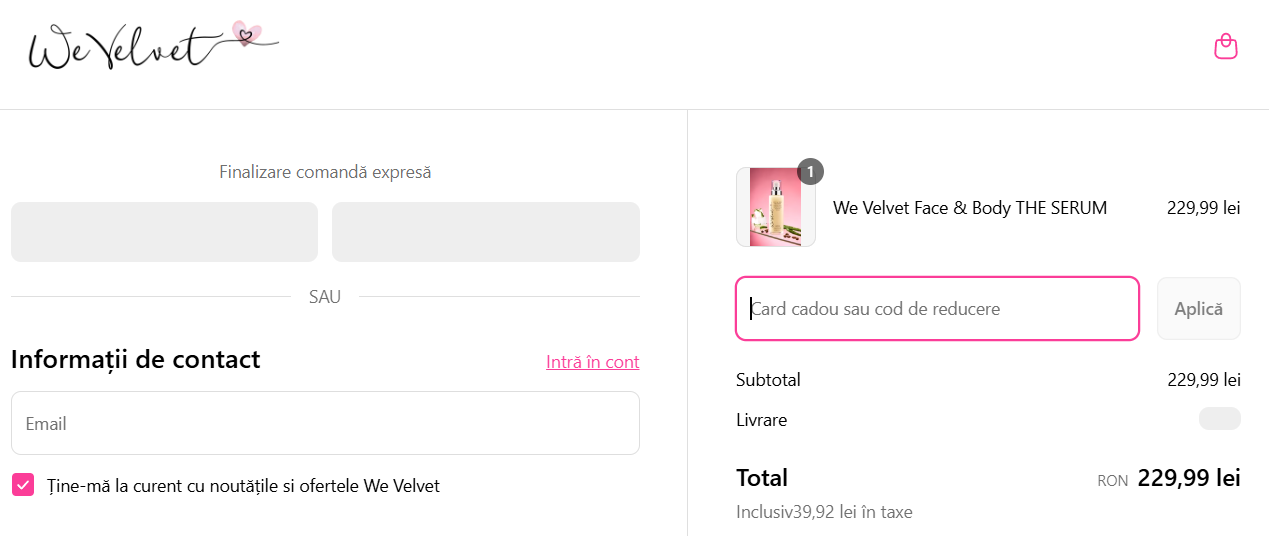This screenshot has width=1269, height=536.
Task: Click the newsletter label 'Ține-mă la curent'
Action: 243,486
